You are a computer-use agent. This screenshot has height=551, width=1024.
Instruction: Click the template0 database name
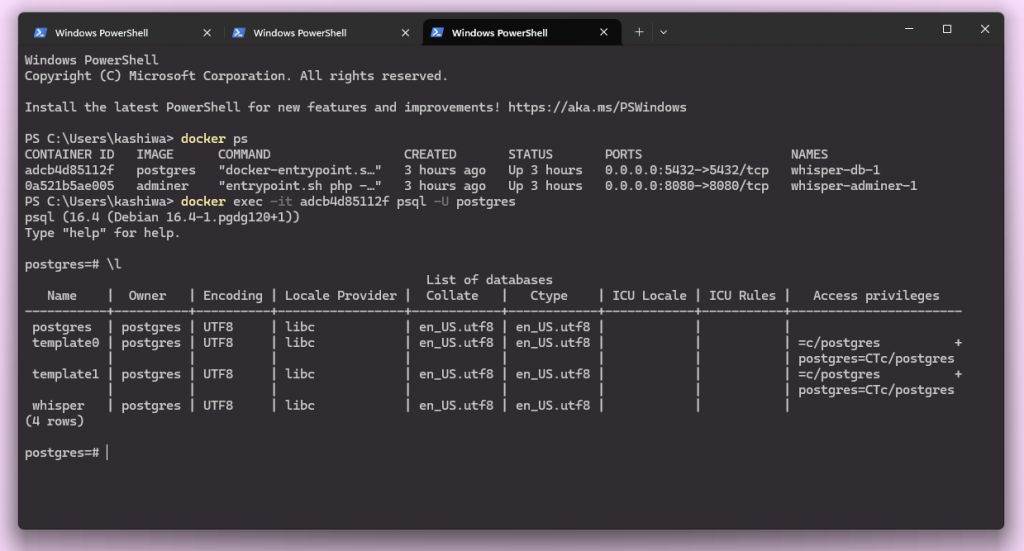[x=65, y=343]
